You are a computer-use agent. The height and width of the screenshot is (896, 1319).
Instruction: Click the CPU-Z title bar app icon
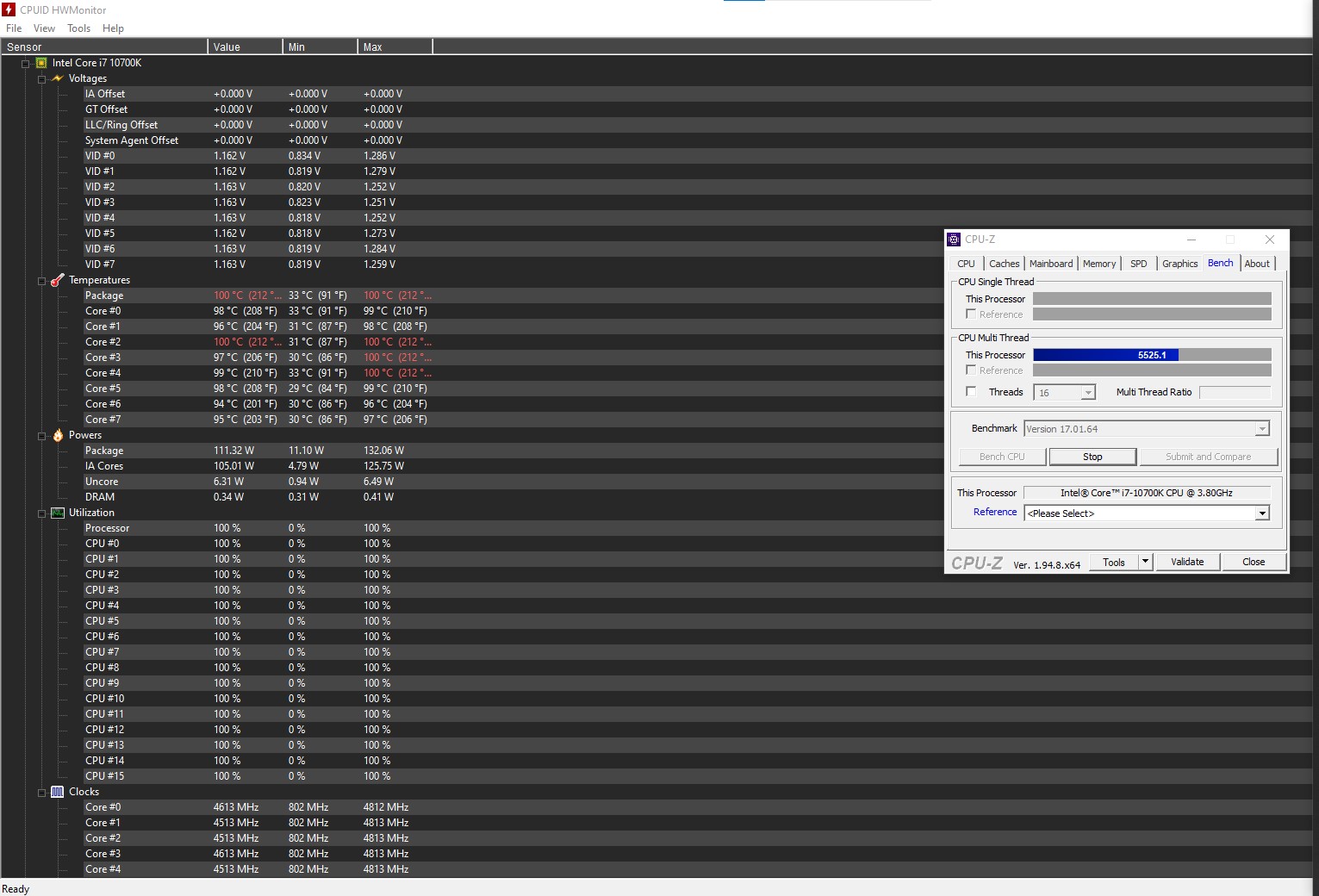click(x=954, y=240)
